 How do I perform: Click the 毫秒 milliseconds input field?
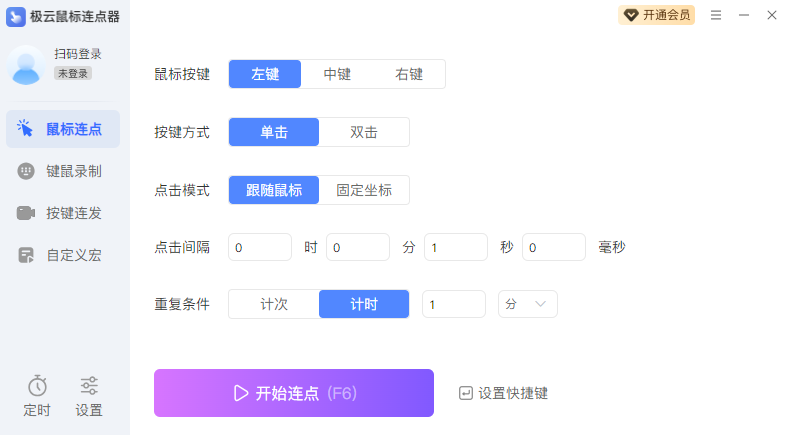point(553,247)
